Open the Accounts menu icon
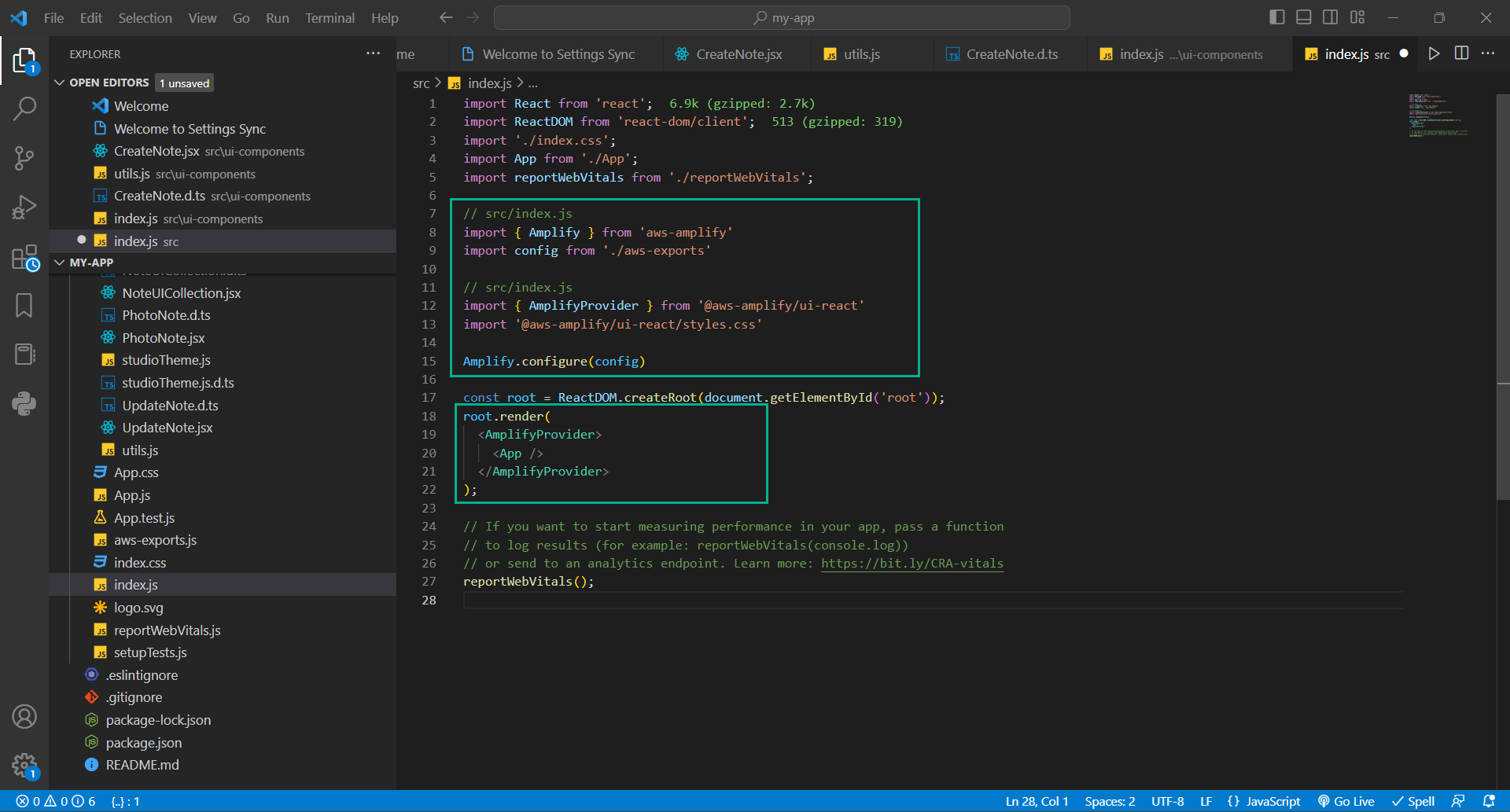The width and height of the screenshot is (1510, 812). click(24, 717)
